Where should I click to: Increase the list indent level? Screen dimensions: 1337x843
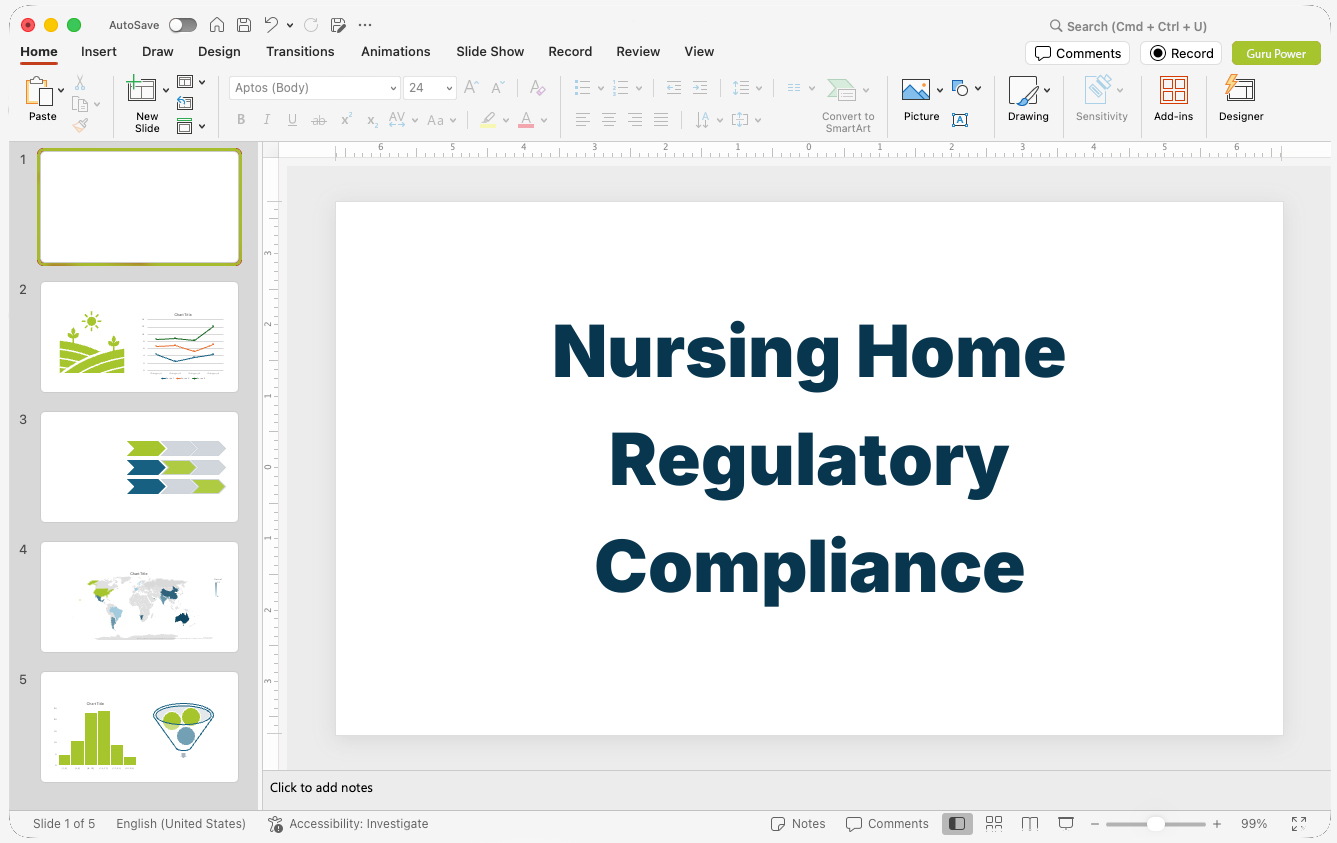point(700,88)
